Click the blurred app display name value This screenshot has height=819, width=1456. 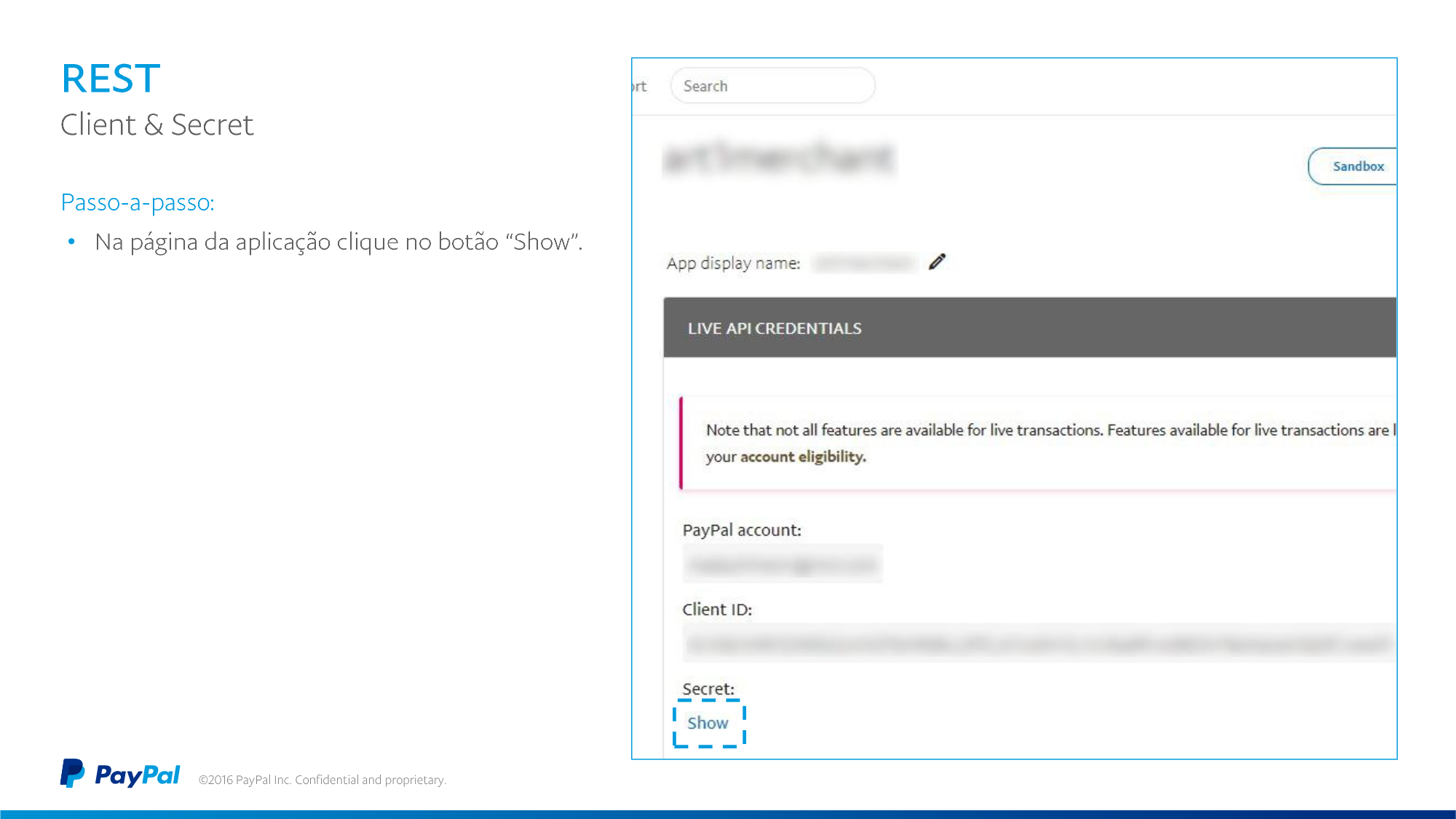(x=863, y=263)
